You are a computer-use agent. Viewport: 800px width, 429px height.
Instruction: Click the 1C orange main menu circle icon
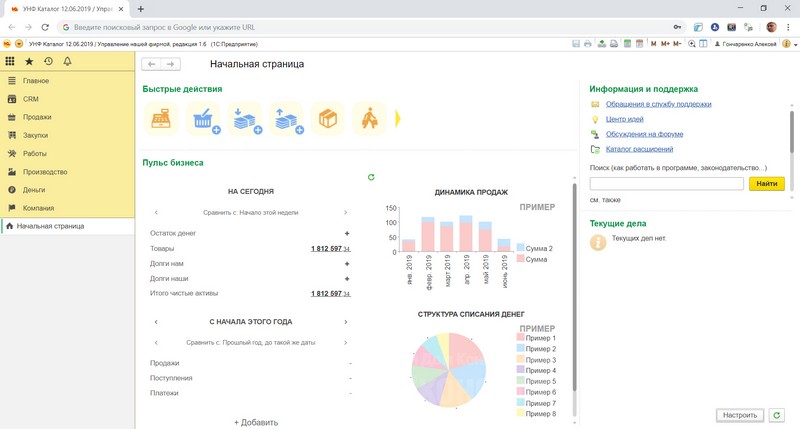click(x=19, y=44)
